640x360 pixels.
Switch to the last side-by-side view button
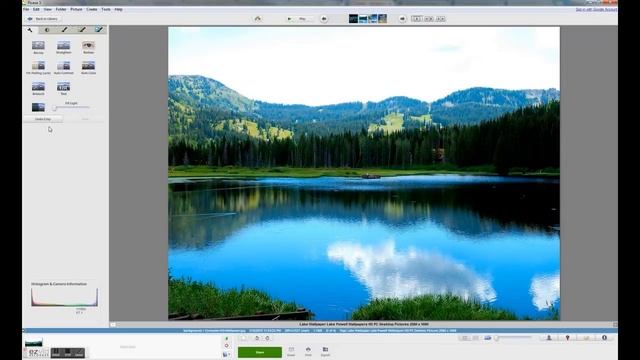point(440,19)
